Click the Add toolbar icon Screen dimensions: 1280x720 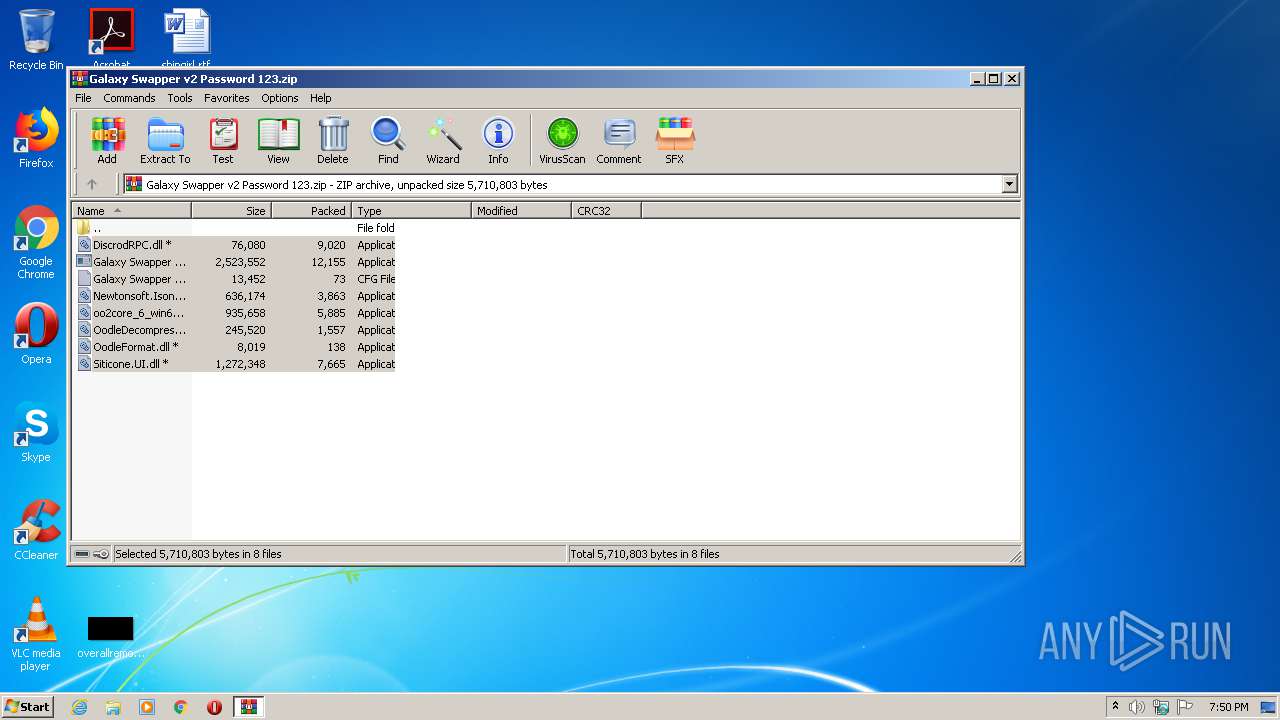(107, 140)
